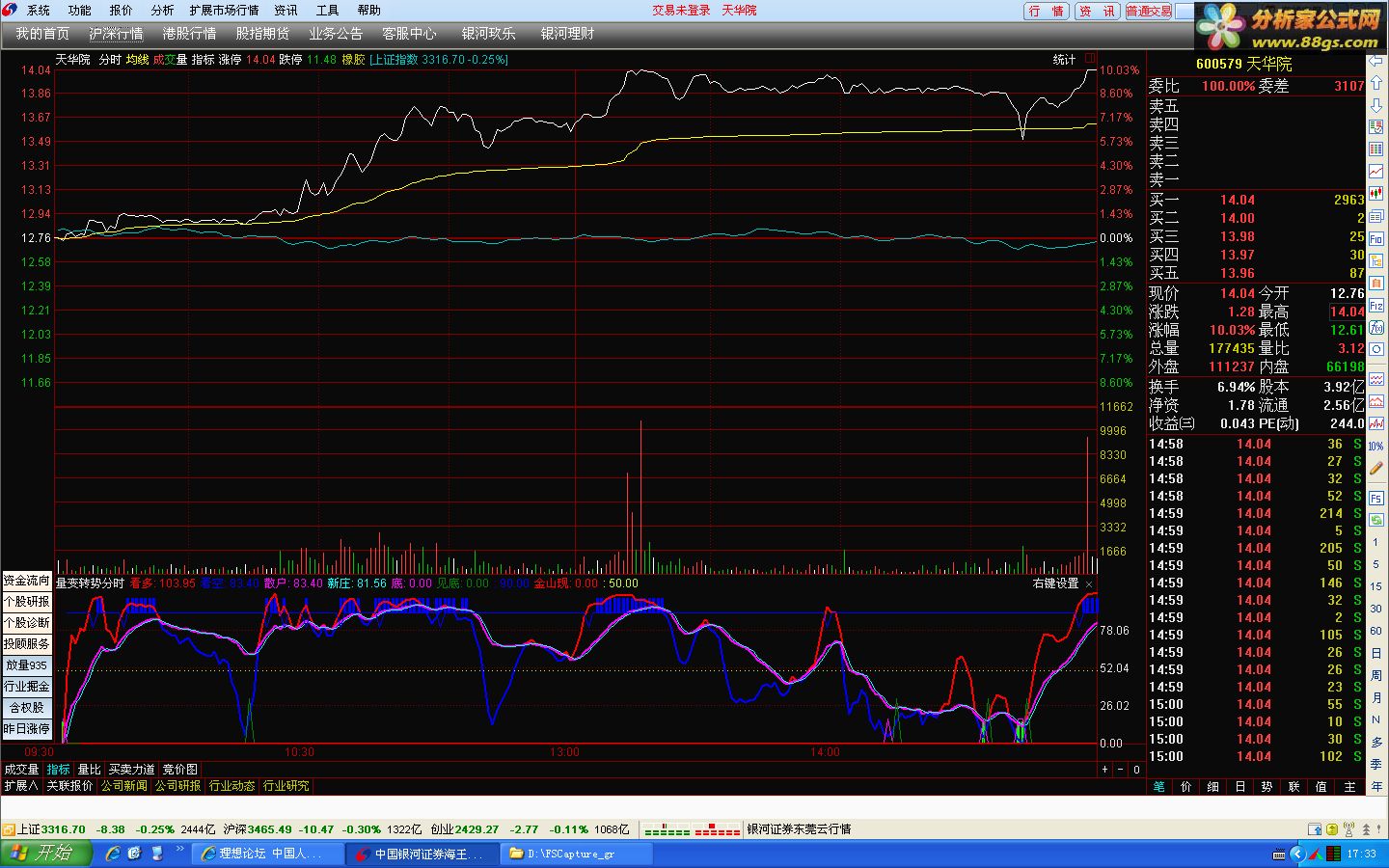Zoom out with the − button
The height and width of the screenshot is (868, 1389).
(x=1120, y=770)
